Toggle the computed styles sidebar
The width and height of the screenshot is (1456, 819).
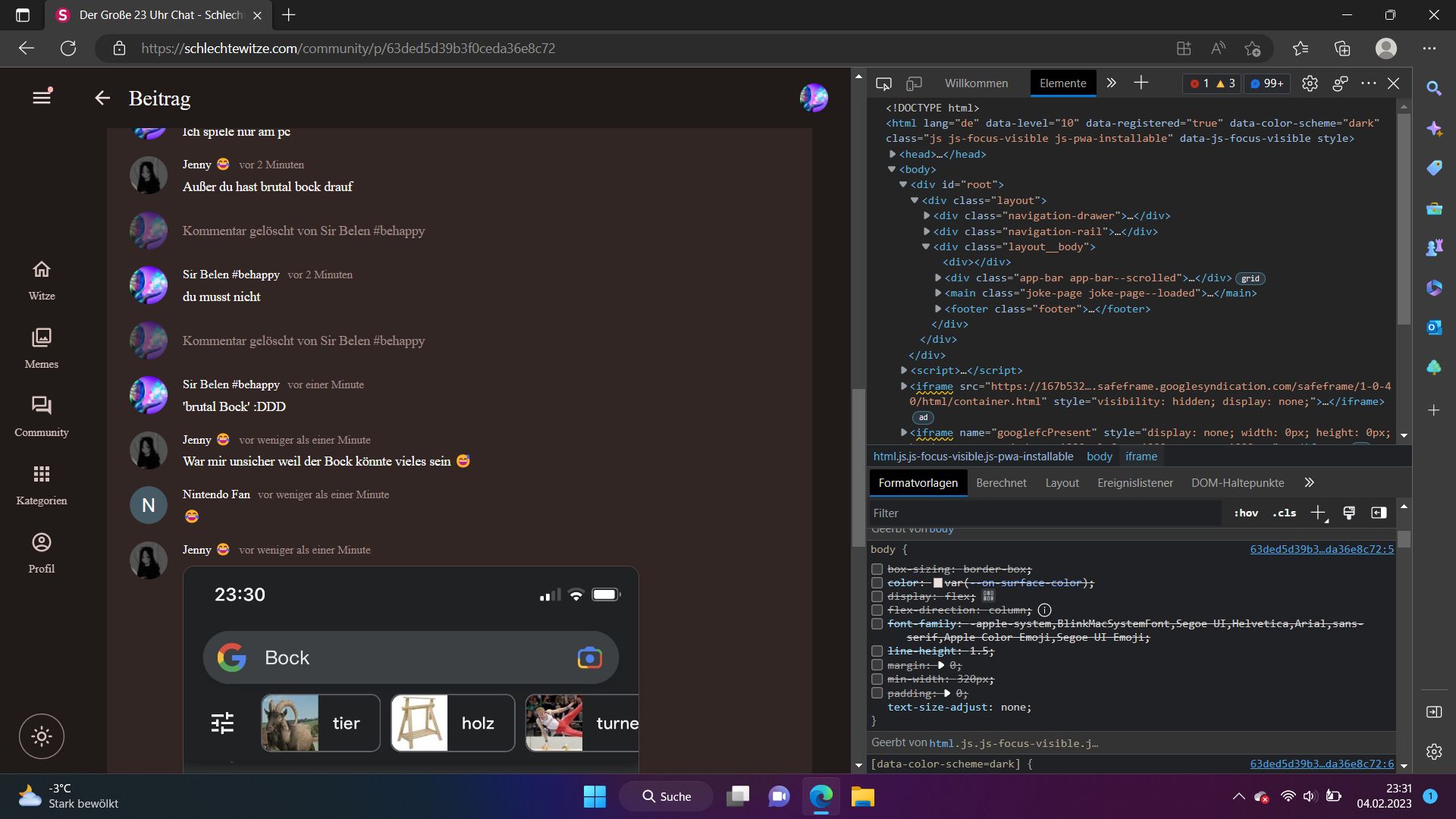[1379, 513]
